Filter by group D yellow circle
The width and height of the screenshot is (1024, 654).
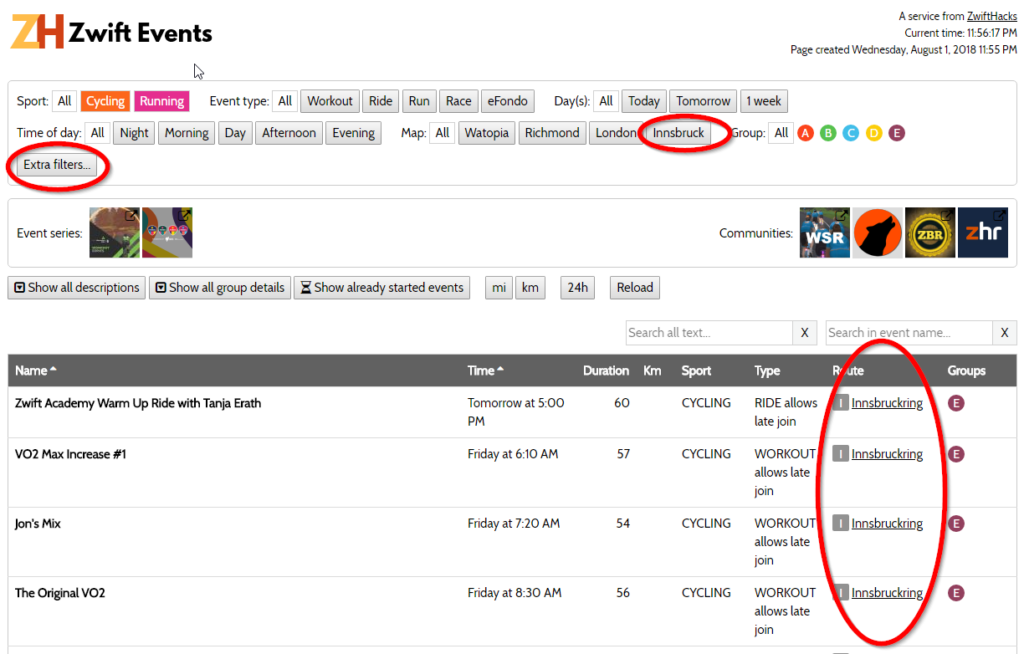click(x=874, y=133)
